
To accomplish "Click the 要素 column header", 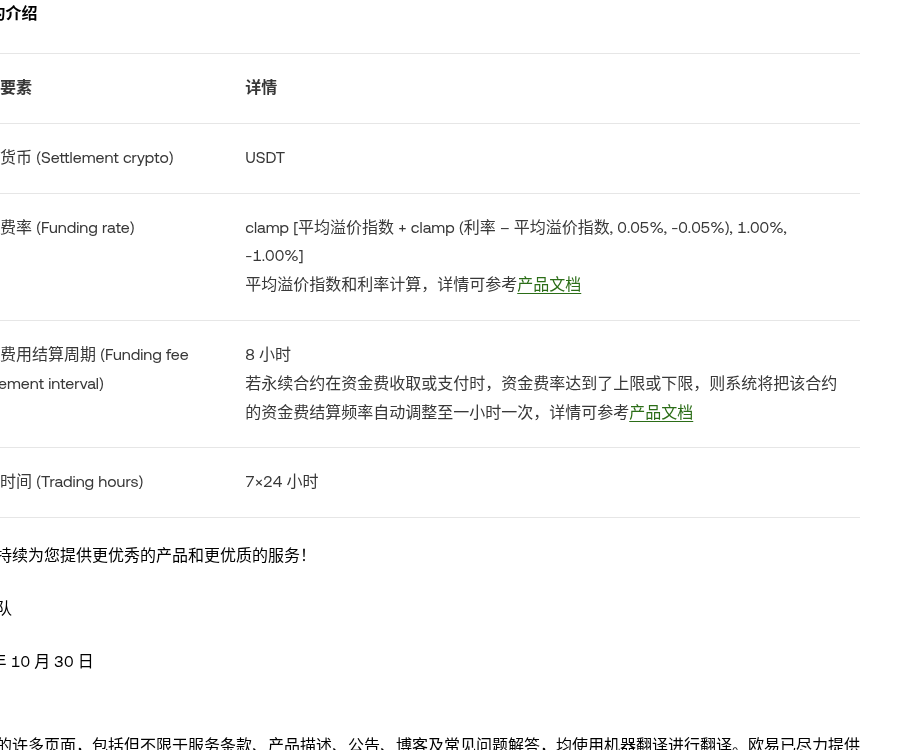I will pos(16,87).
